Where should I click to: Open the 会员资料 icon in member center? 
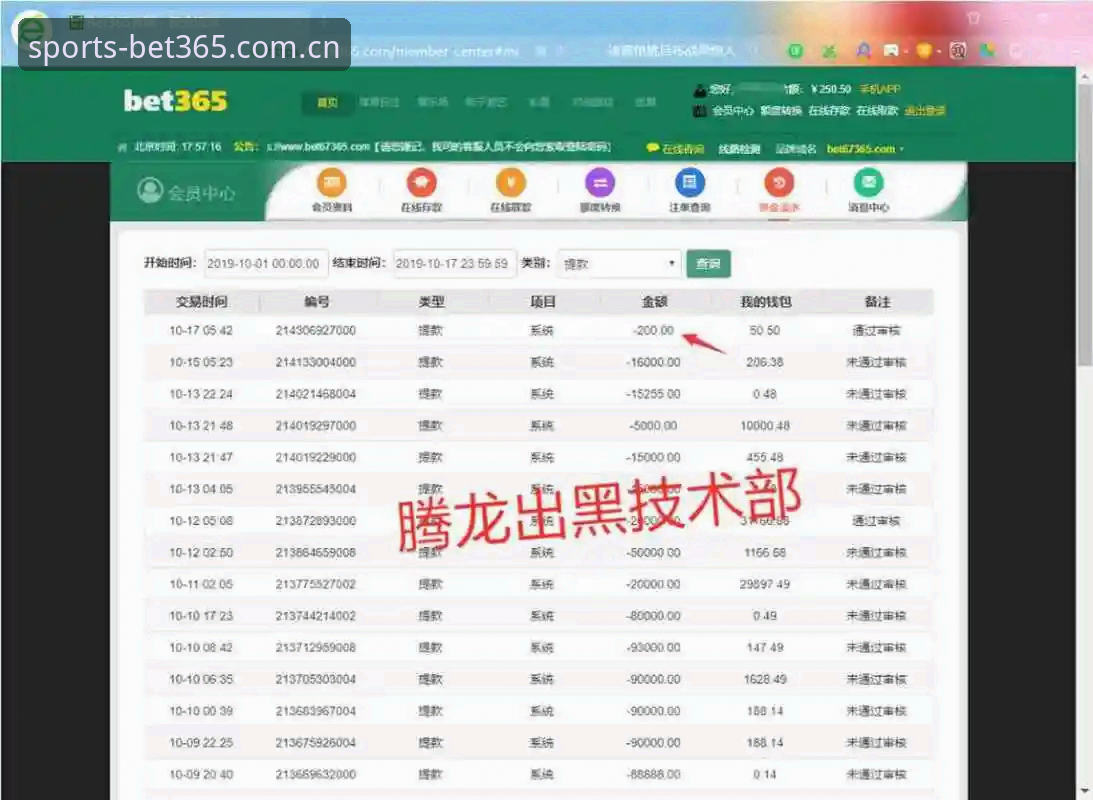click(x=332, y=183)
